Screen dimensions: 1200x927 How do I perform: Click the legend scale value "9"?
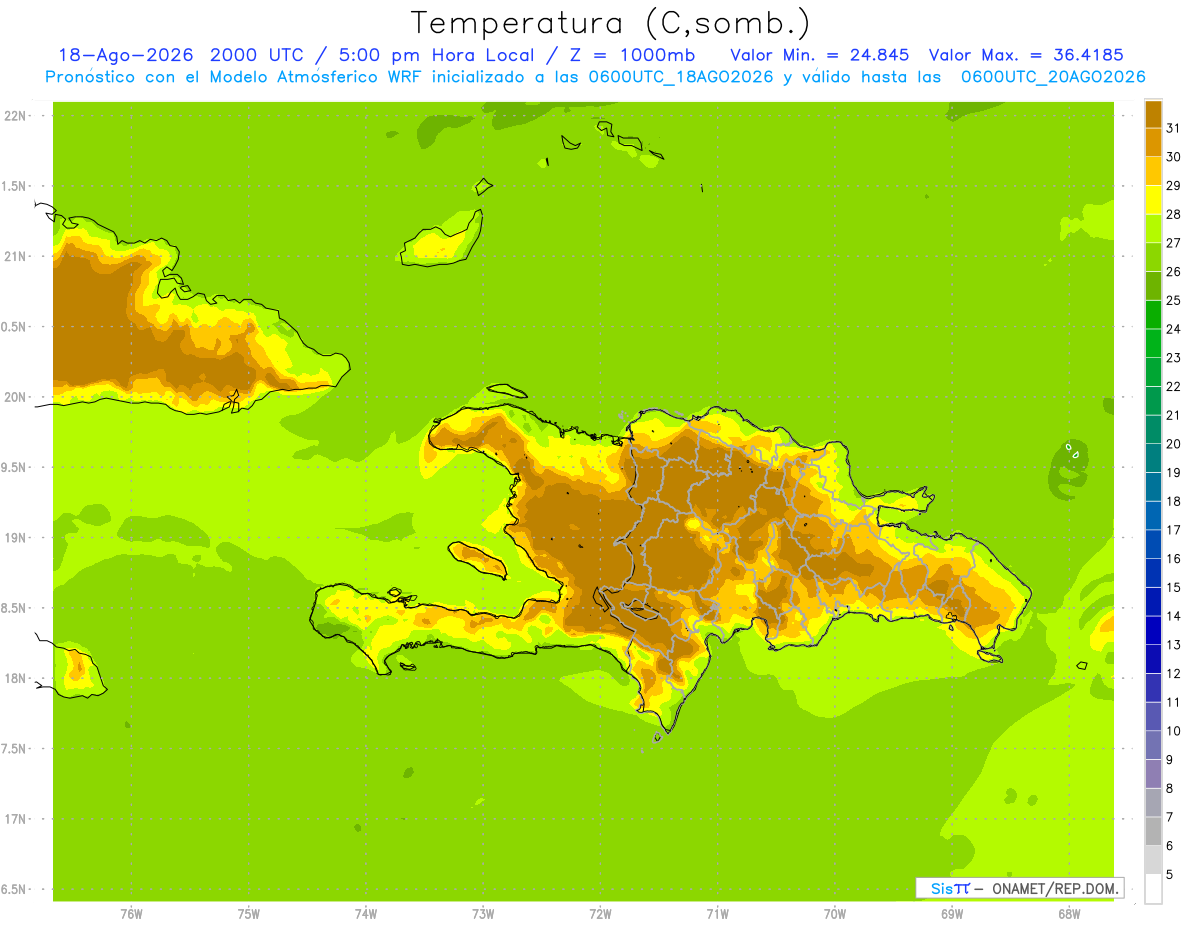(x=1170, y=760)
